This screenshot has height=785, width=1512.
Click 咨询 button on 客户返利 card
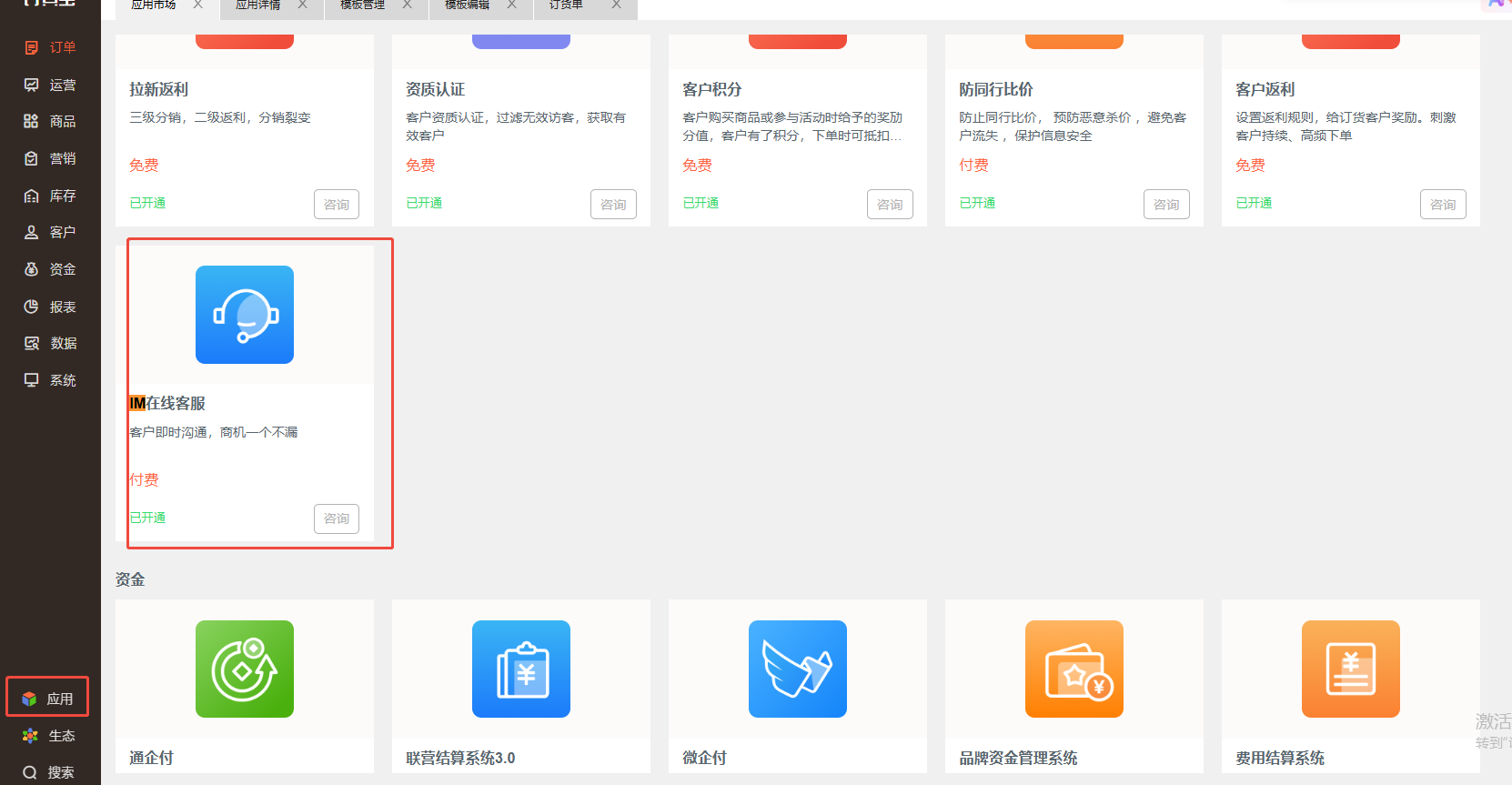pos(1443,205)
